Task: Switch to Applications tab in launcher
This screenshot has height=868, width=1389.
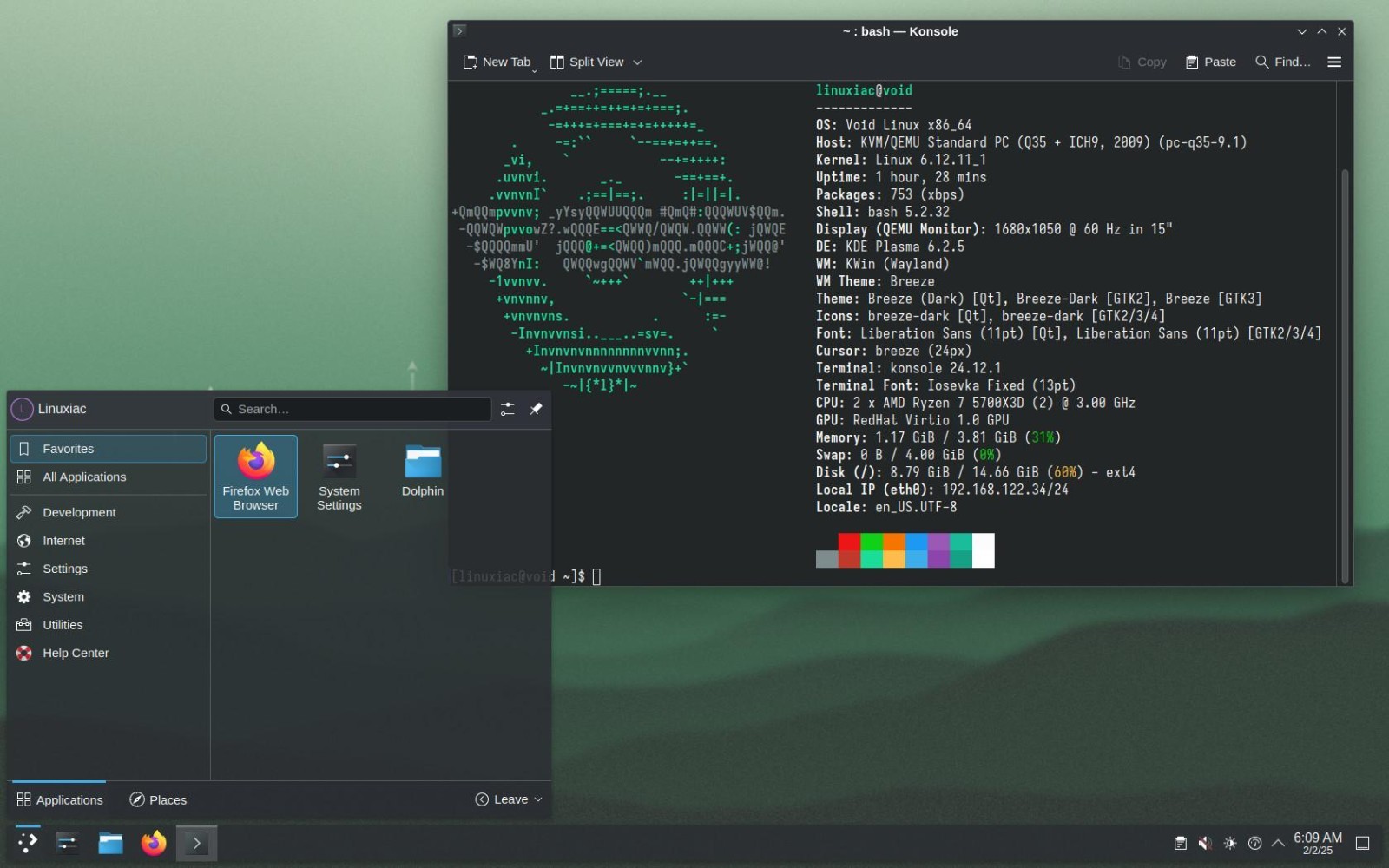Action: click(59, 799)
